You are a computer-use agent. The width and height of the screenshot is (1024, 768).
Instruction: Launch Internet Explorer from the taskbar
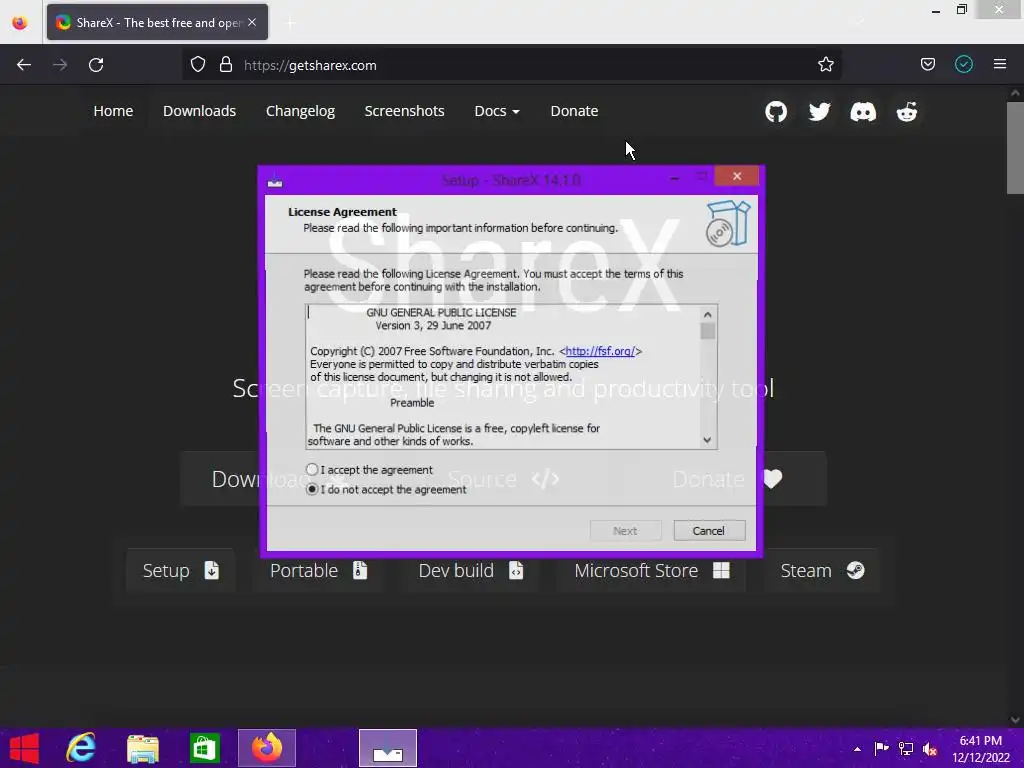[81, 748]
